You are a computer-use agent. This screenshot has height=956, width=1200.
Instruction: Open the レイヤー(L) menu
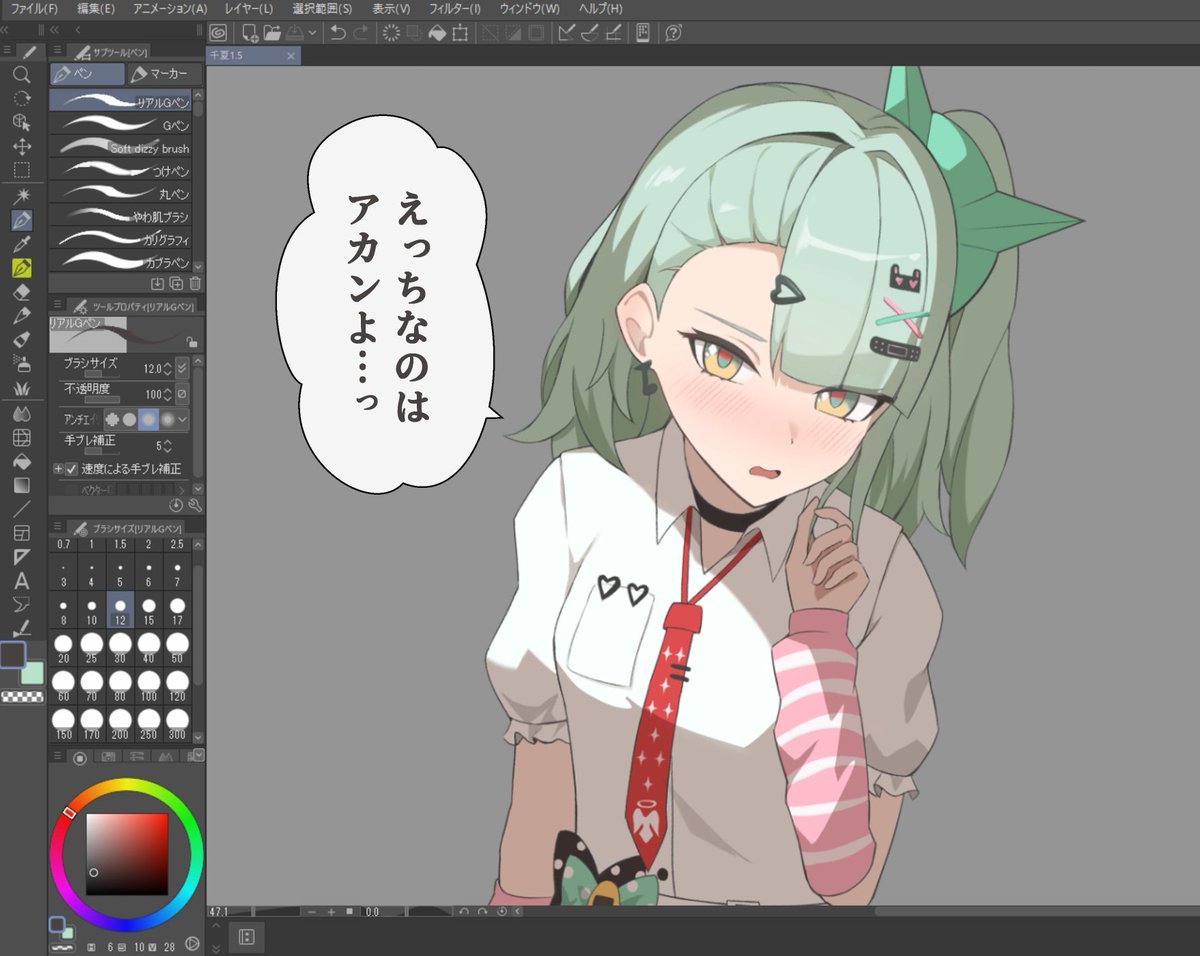[249, 8]
